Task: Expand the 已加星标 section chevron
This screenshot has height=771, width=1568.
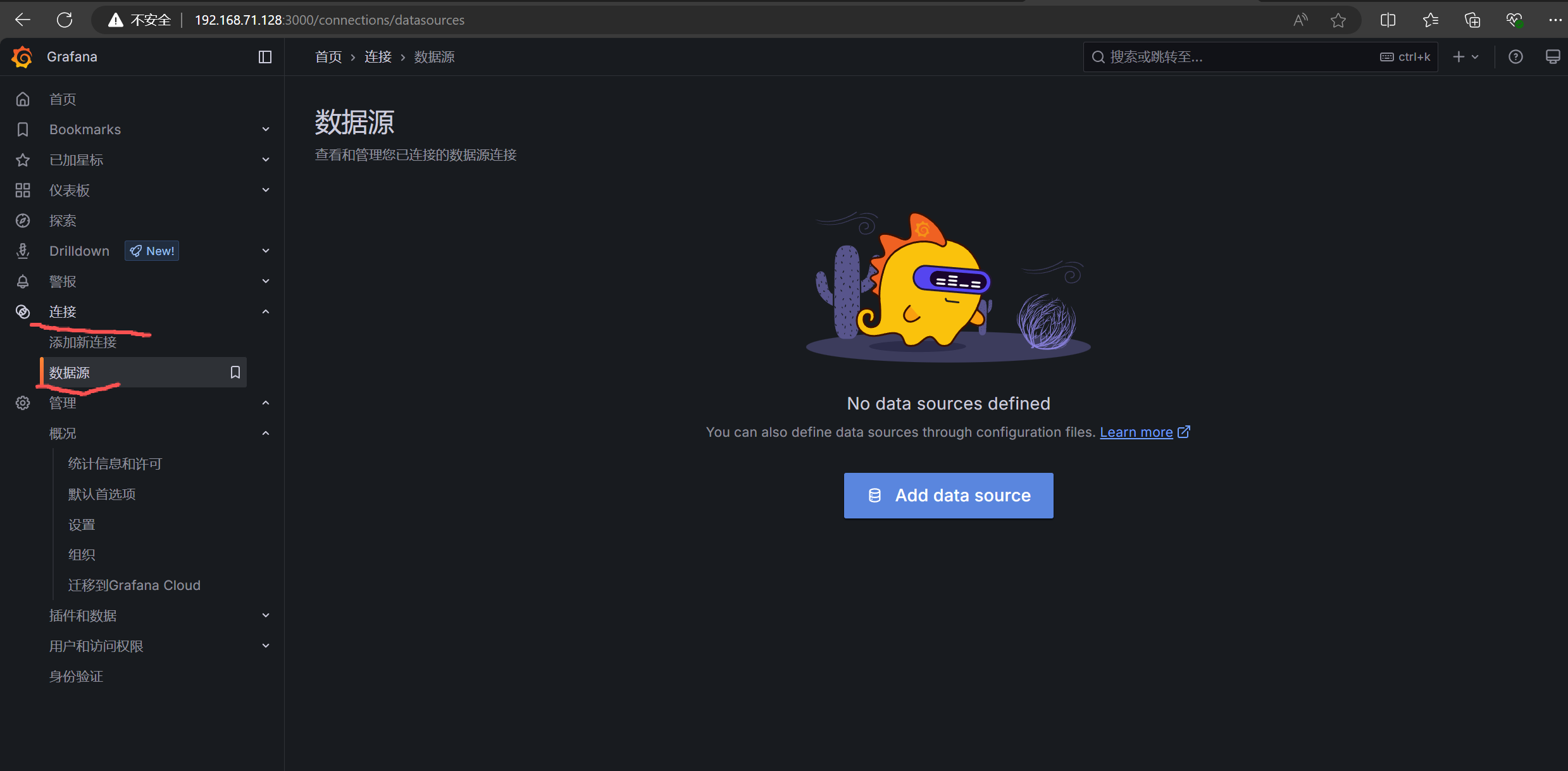Action: click(x=266, y=160)
